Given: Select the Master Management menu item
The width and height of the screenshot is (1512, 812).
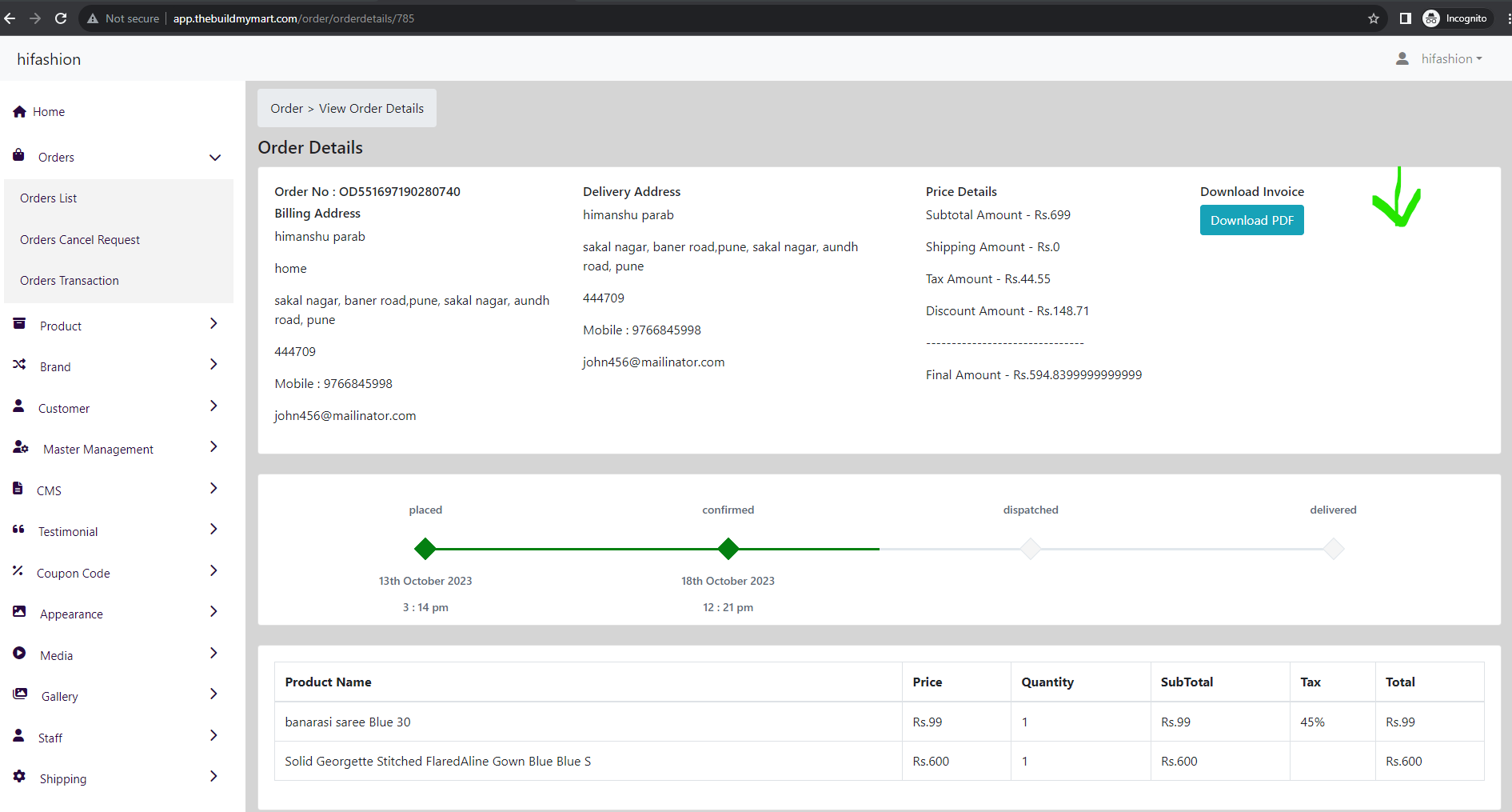Looking at the screenshot, I should pyautogui.click(x=98, y=450).
